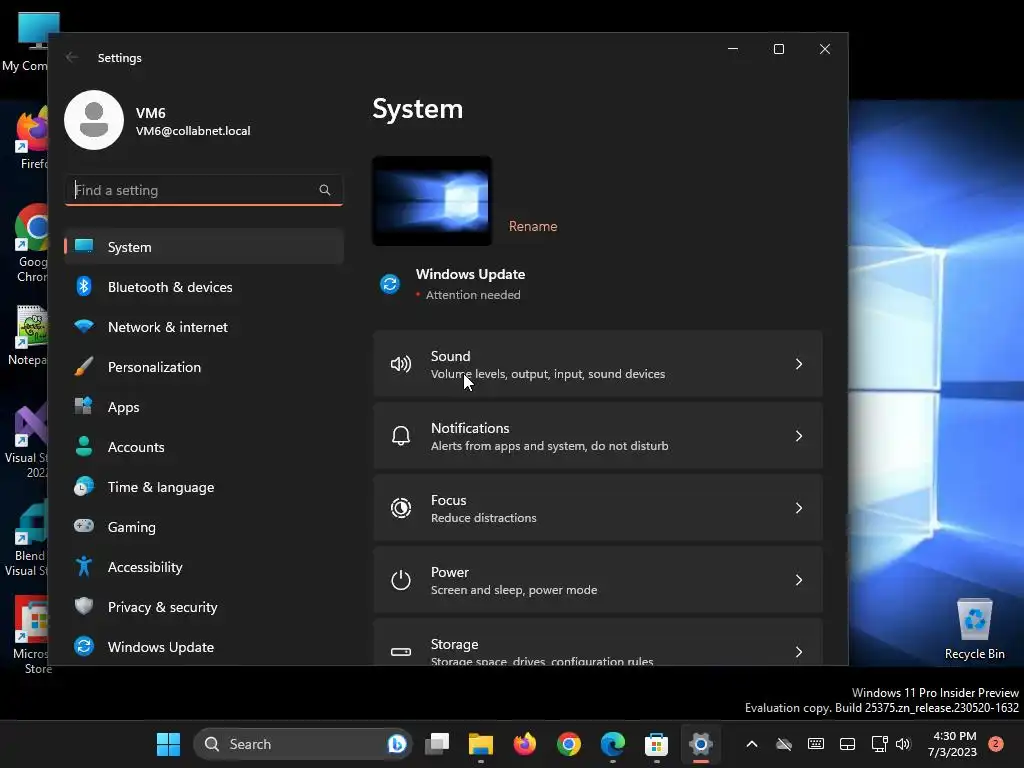Launch Firefox from the taskbar
The width and height of the screenshot is (1024, 768).
(x=524, y=744)
